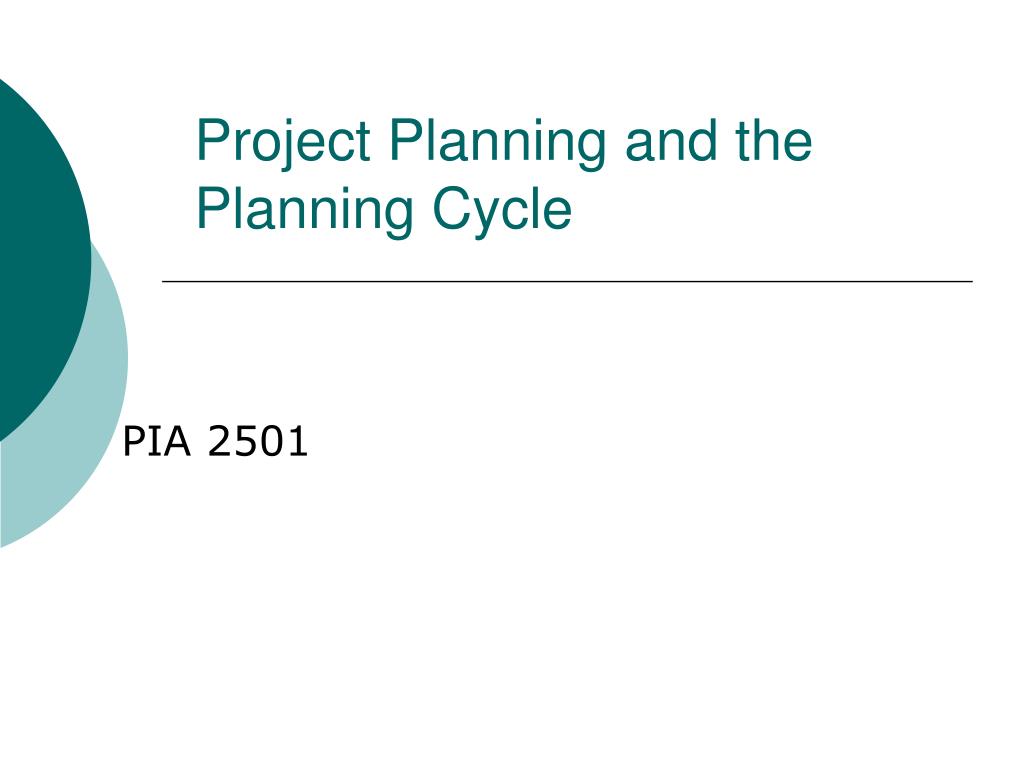Click the left end of the divider line
The image size is (1024, 768).
pos(165,281)
